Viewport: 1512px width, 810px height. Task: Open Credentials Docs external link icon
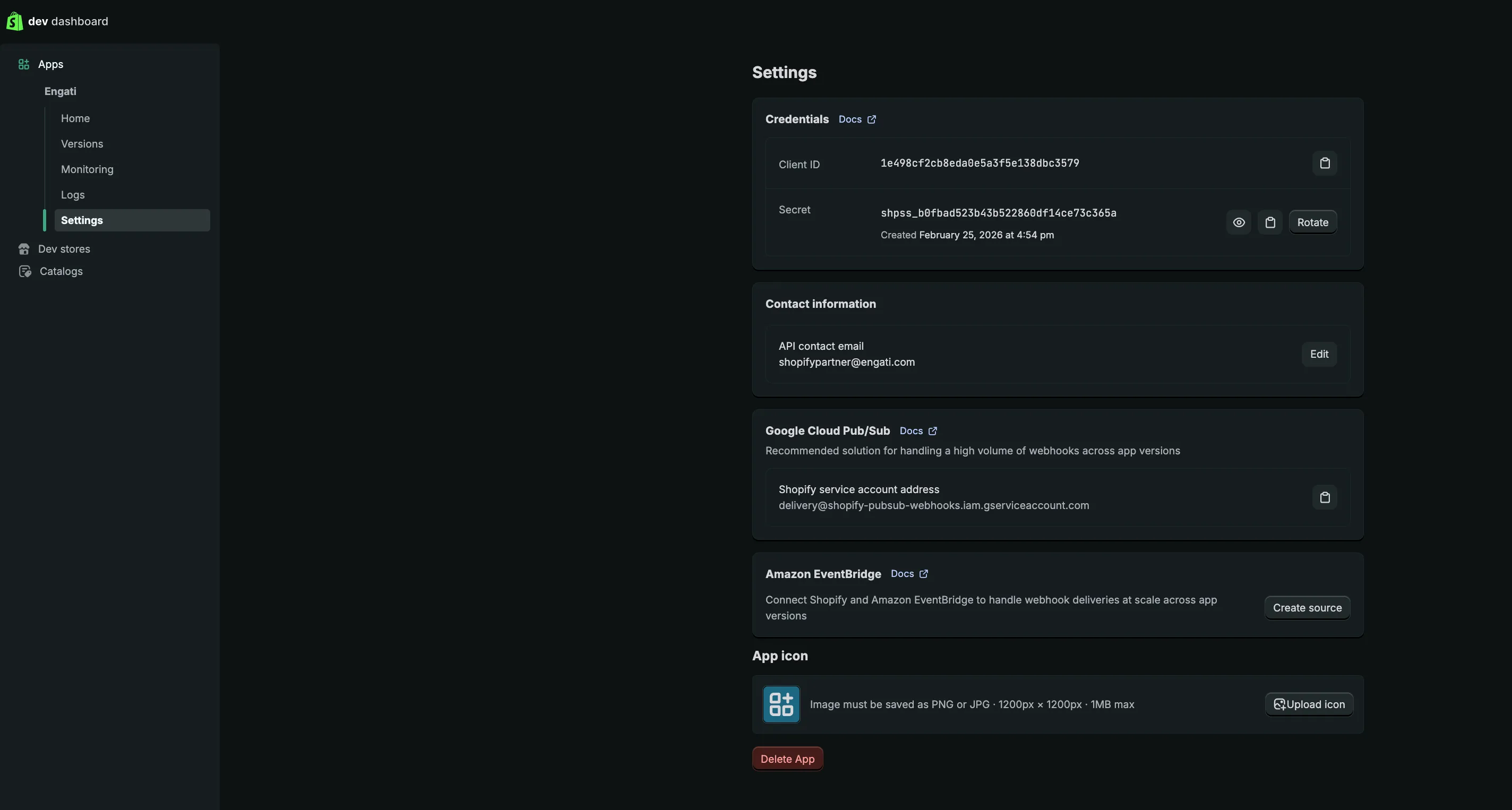click(872, 119)
